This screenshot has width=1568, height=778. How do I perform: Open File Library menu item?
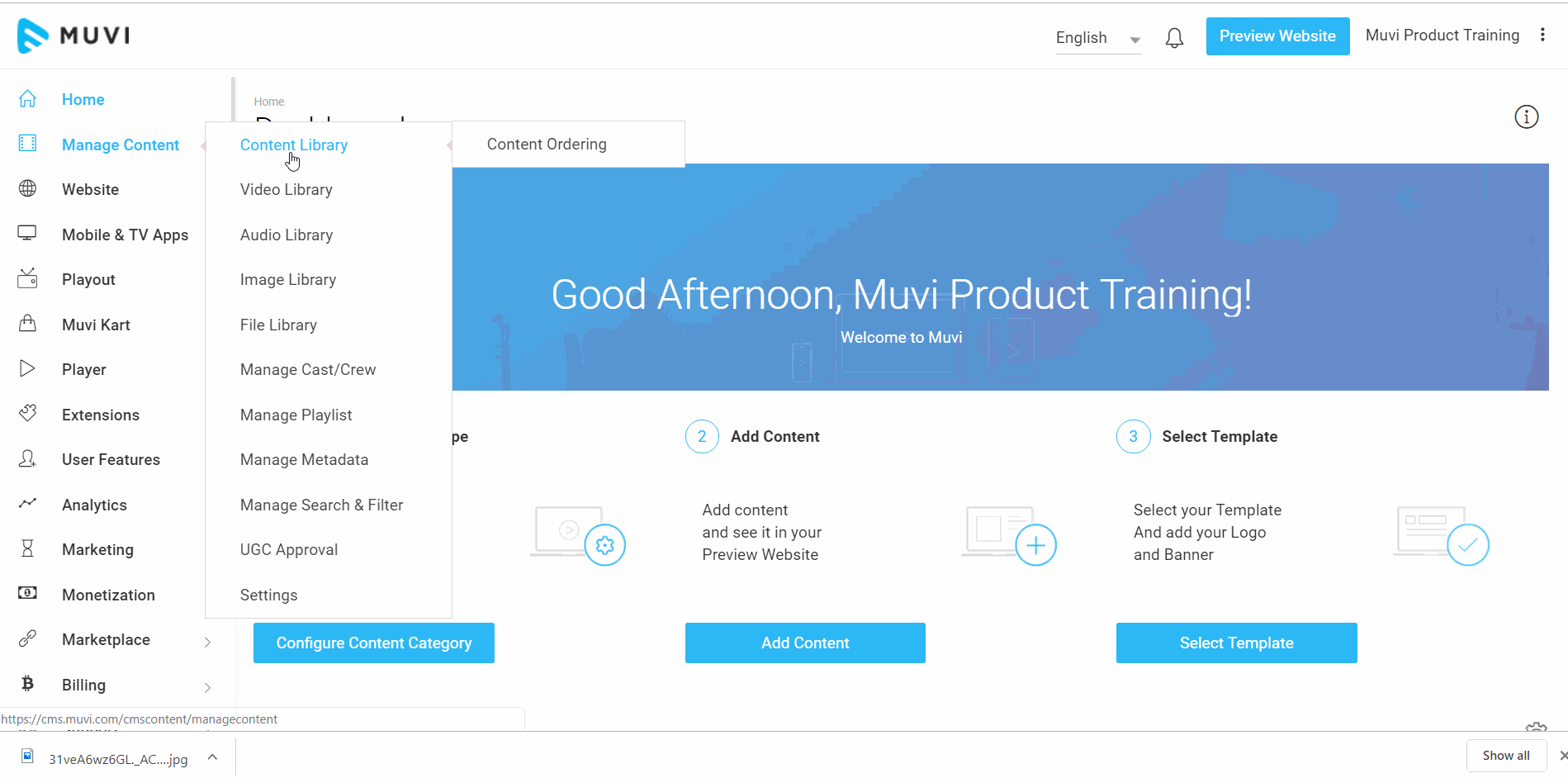tap(278, 325)
